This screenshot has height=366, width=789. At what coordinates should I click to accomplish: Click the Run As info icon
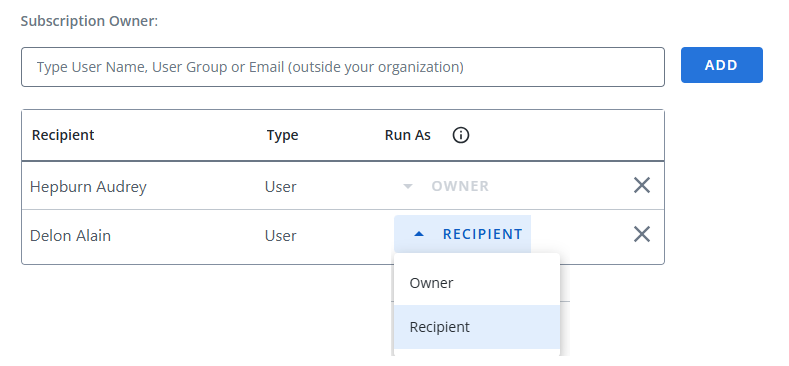tap(460, 135)
